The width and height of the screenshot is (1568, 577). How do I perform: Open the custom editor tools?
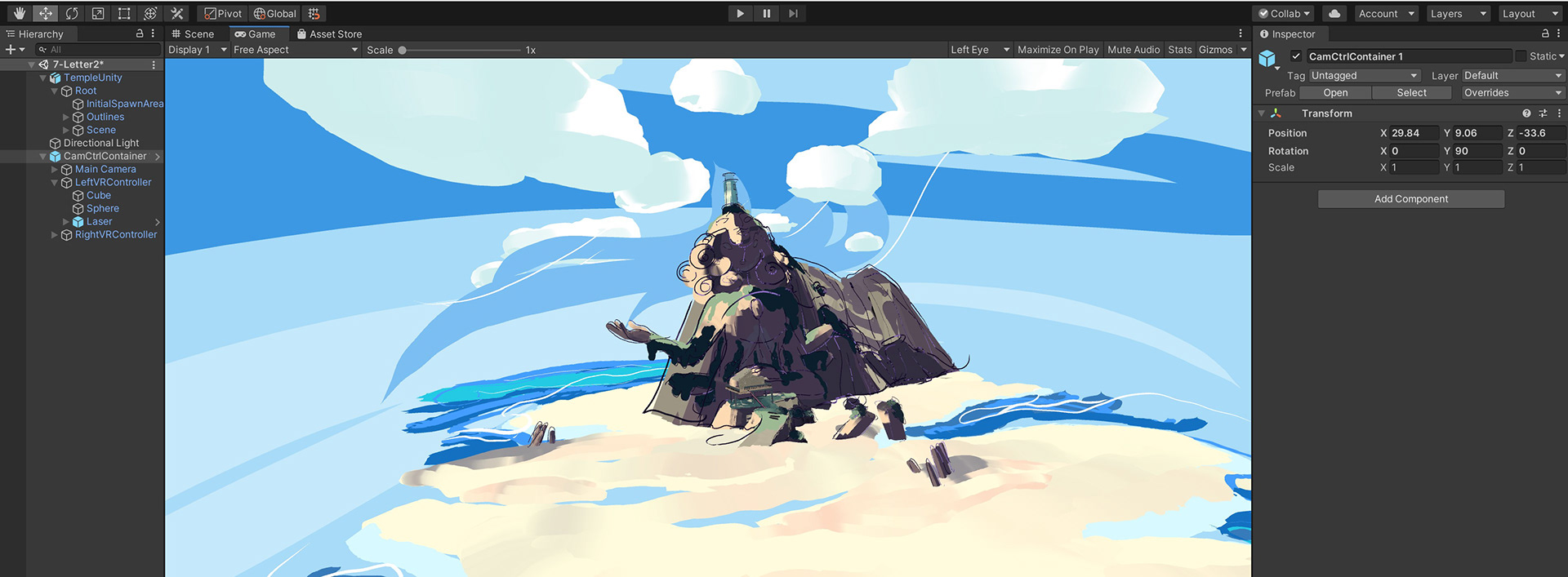[x=176, y=13]
